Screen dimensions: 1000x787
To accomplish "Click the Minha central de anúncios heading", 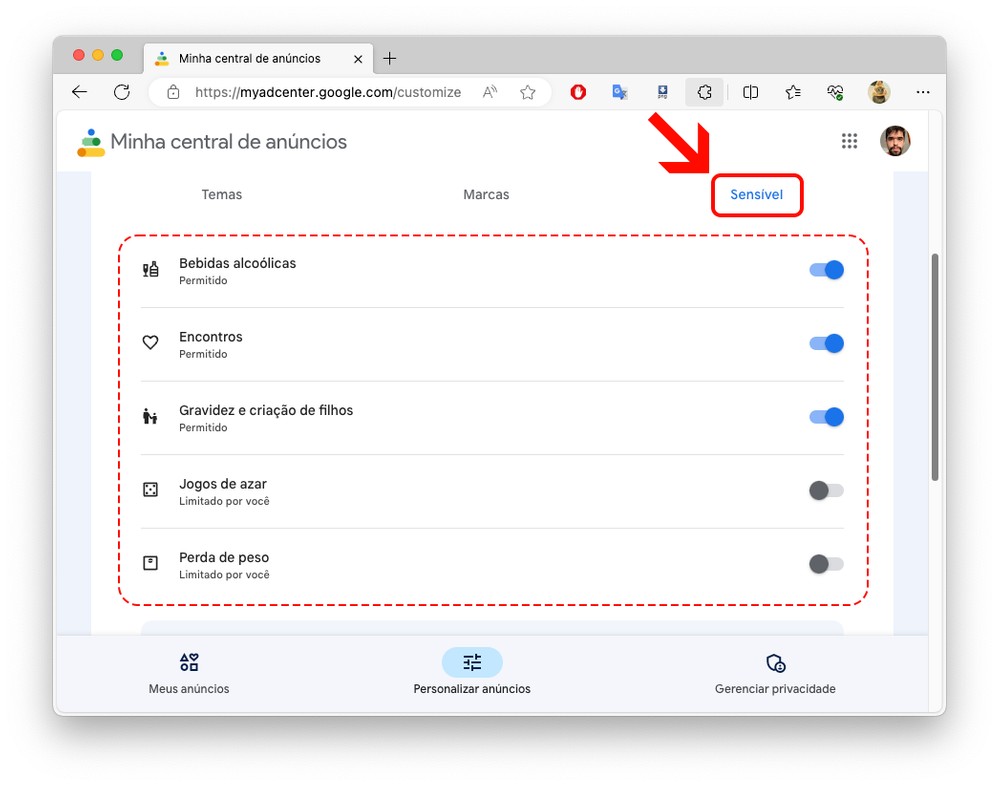I will point(228,142).
